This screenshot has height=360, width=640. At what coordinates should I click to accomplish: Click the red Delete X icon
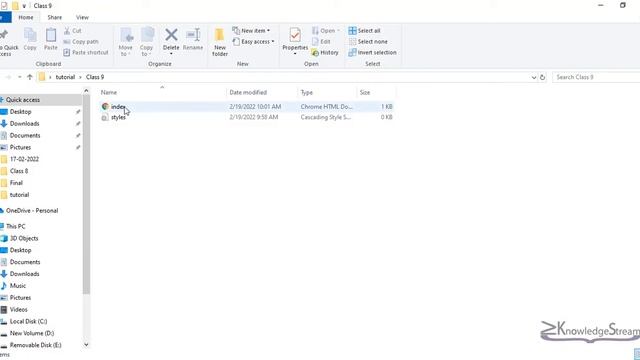point(171,35)
